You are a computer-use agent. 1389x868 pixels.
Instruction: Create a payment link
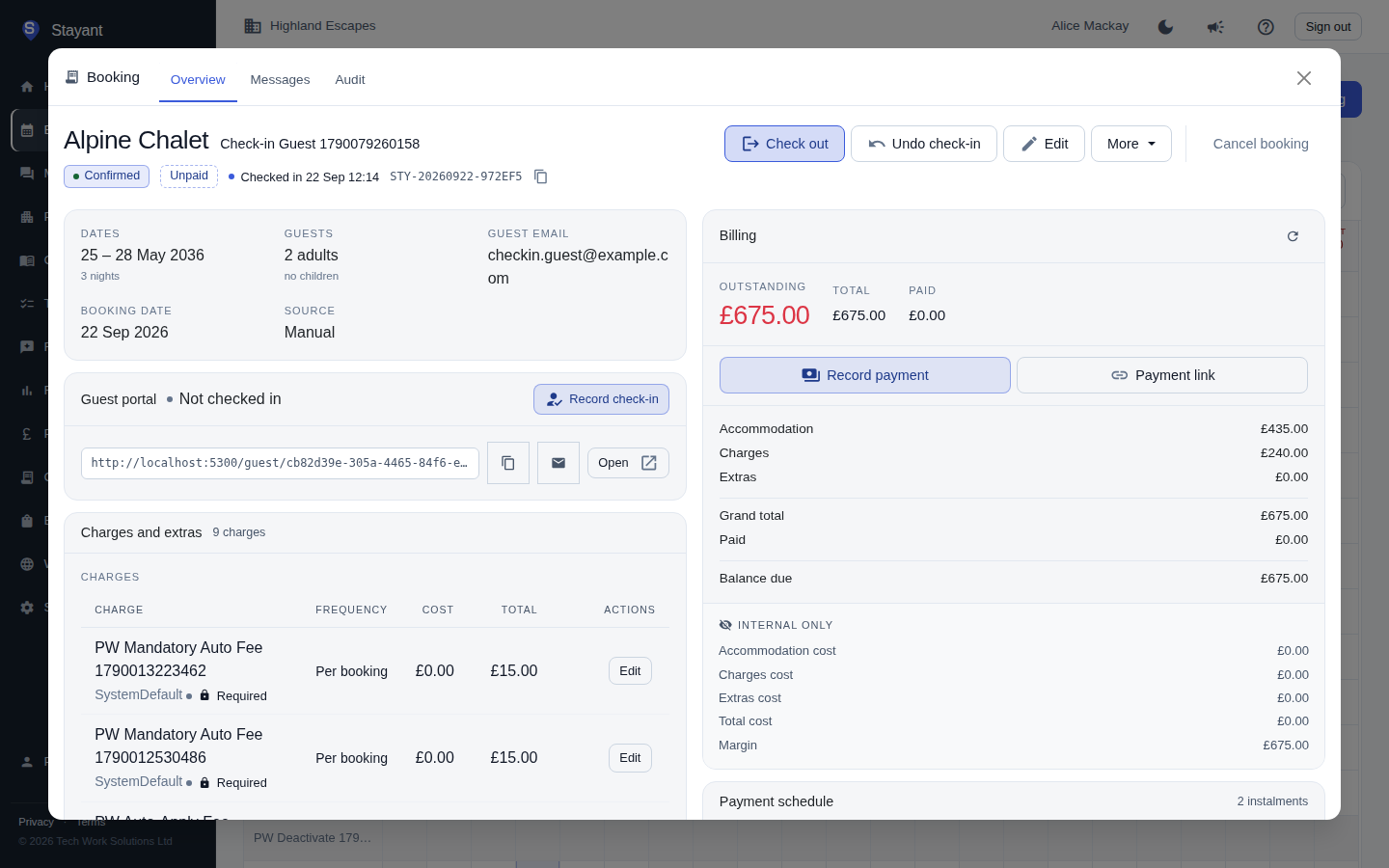pos(1162,375)
